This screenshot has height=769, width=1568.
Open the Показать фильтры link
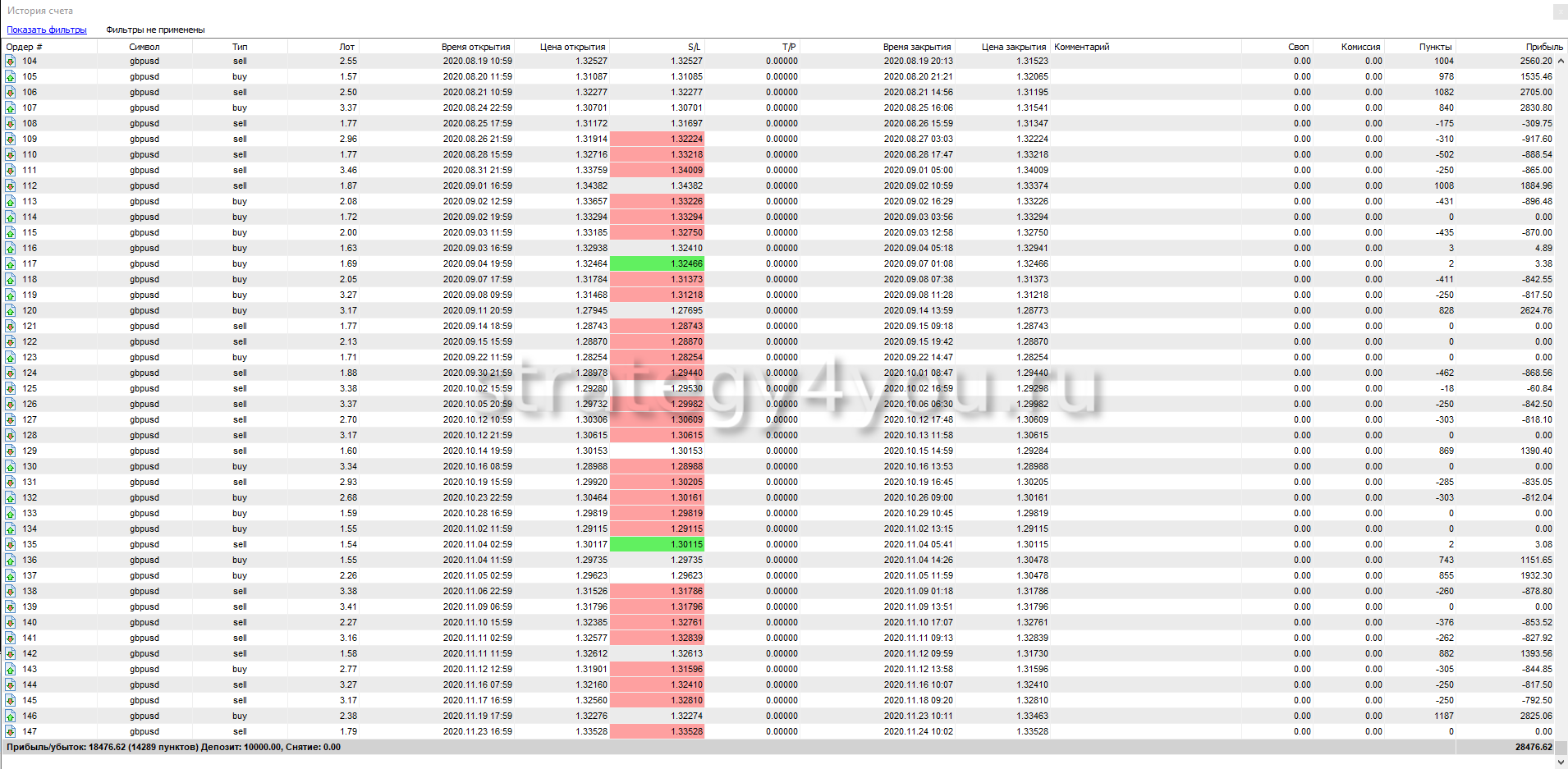coord(47,30)
